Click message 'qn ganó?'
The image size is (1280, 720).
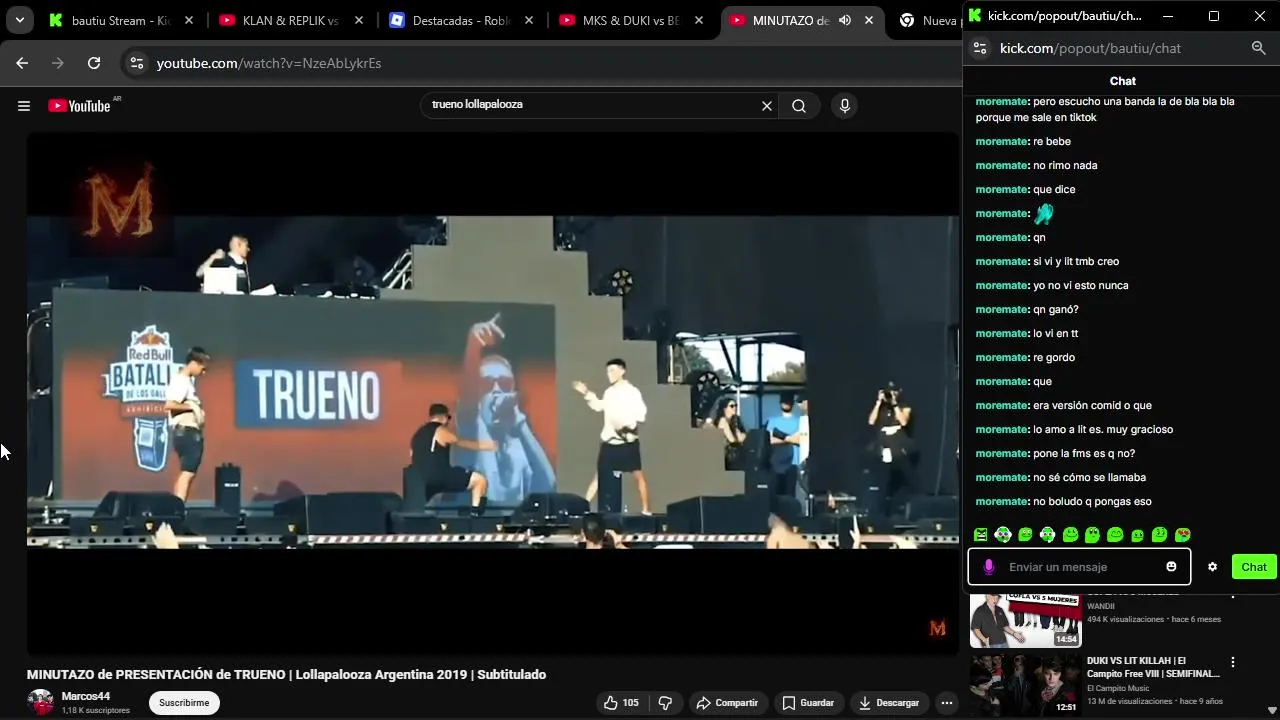[x=1055, y=310]
